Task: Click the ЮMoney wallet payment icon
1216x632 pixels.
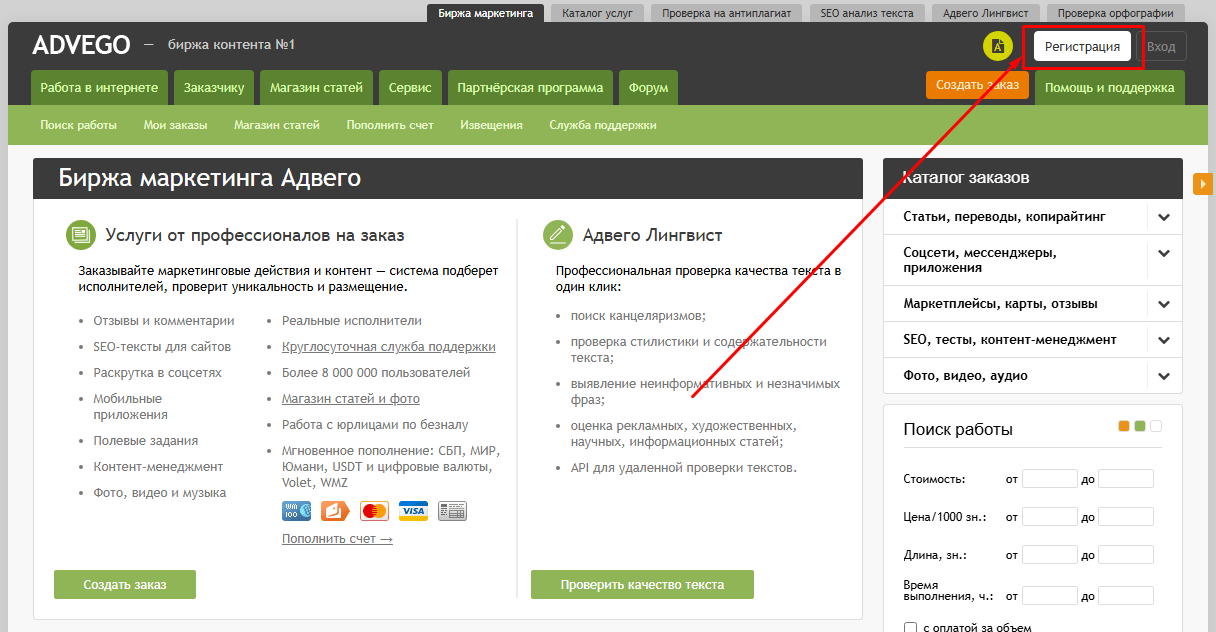Action: (x=335, y=511)
